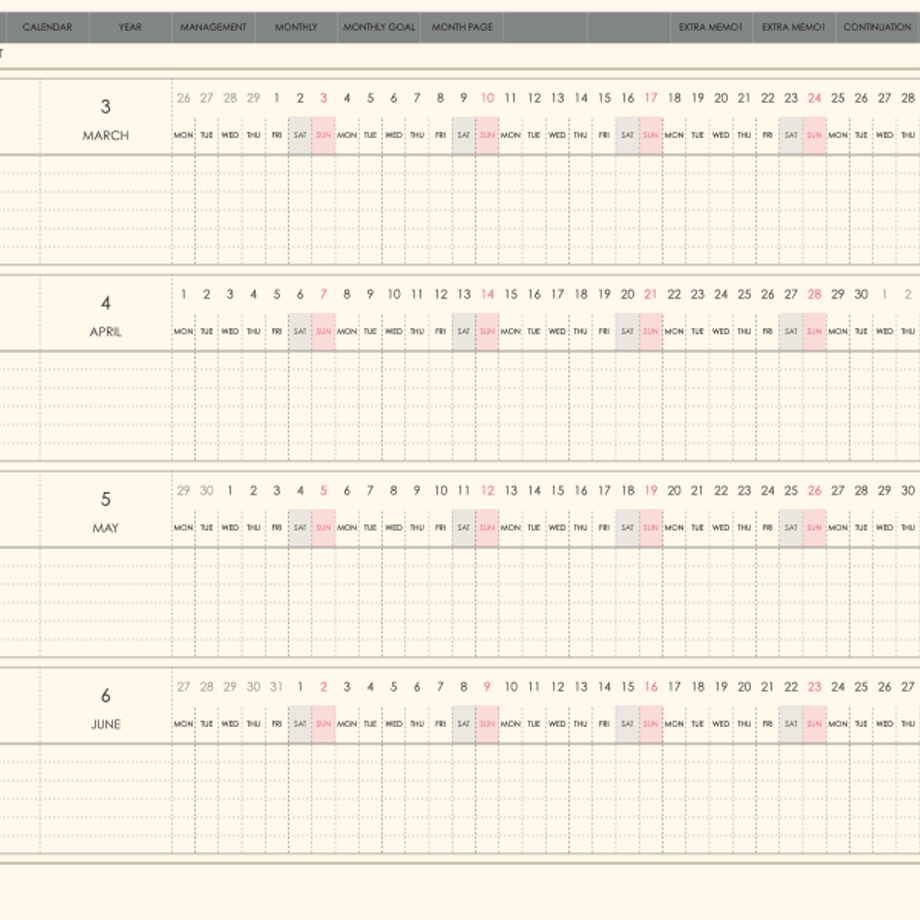Screen dimensions: 920x920
Task: Click date 24 in the March row
Action: pyautogui.click(x=814, y=98)
